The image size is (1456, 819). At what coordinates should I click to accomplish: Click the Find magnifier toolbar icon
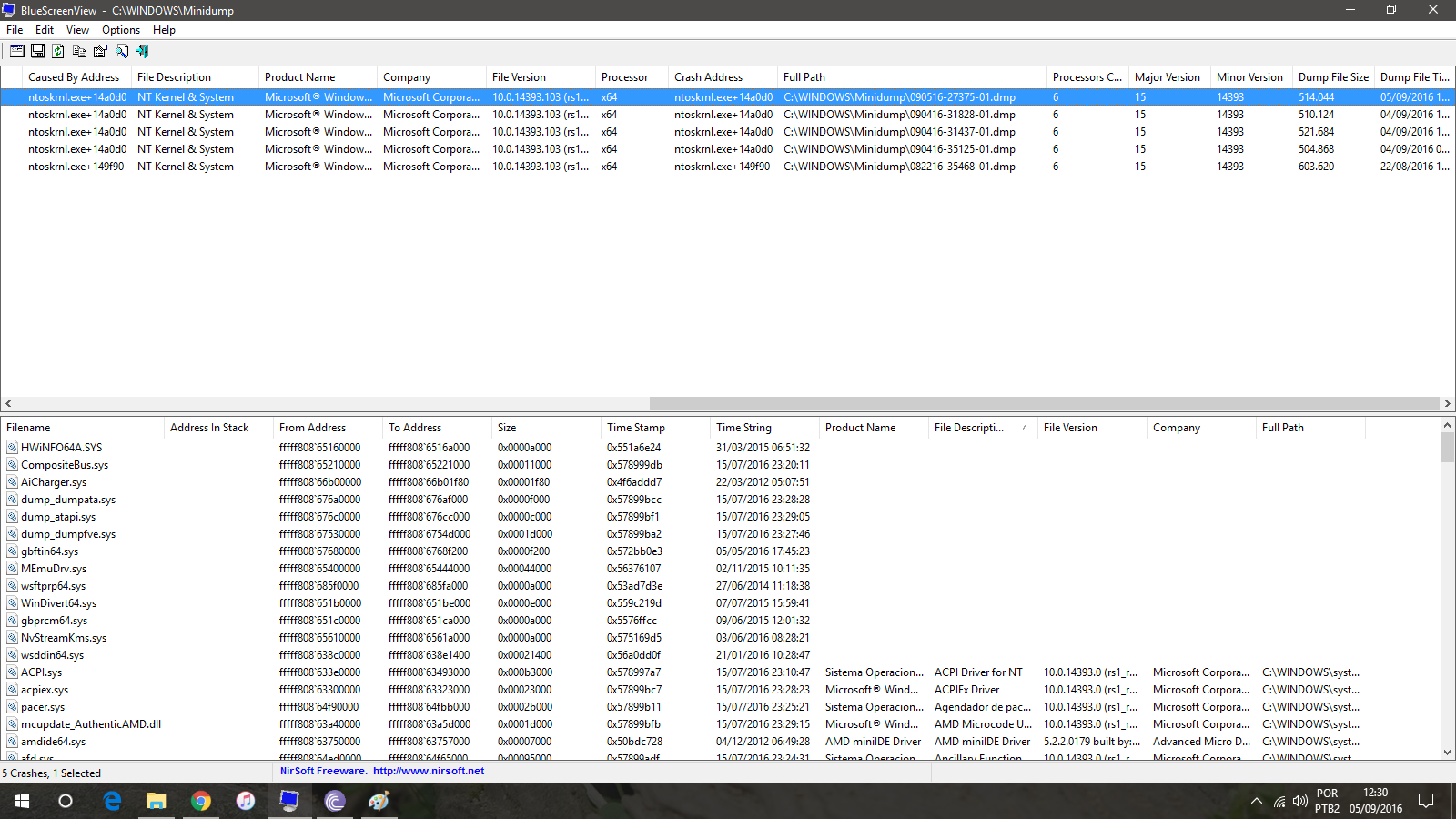click(122, 51)
